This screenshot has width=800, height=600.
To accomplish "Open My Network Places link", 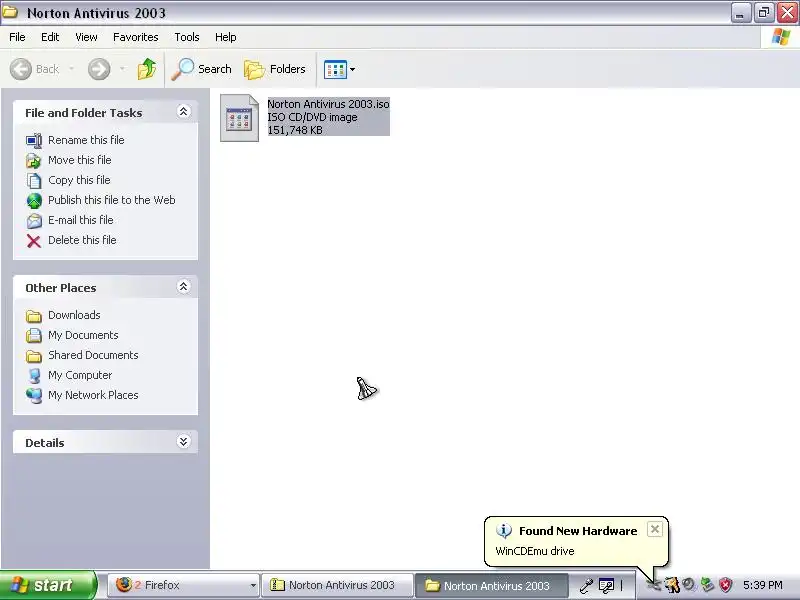I will pos(93,395).
